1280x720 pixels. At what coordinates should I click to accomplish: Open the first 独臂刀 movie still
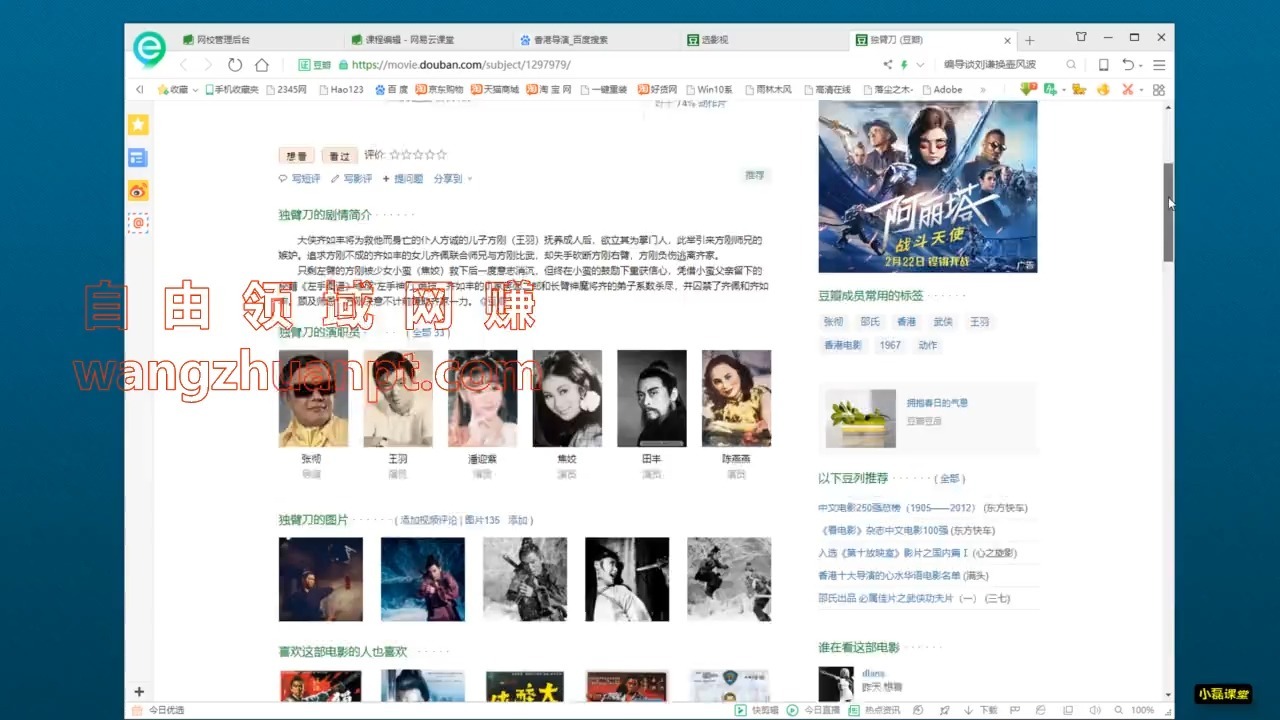pos(321,579)
